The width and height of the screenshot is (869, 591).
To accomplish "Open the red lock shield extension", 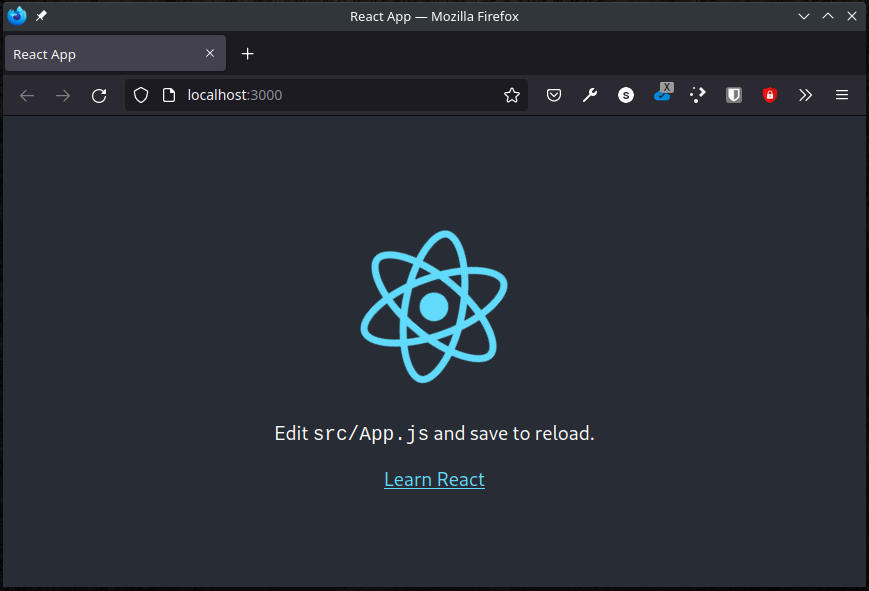I will click(770, 95).
